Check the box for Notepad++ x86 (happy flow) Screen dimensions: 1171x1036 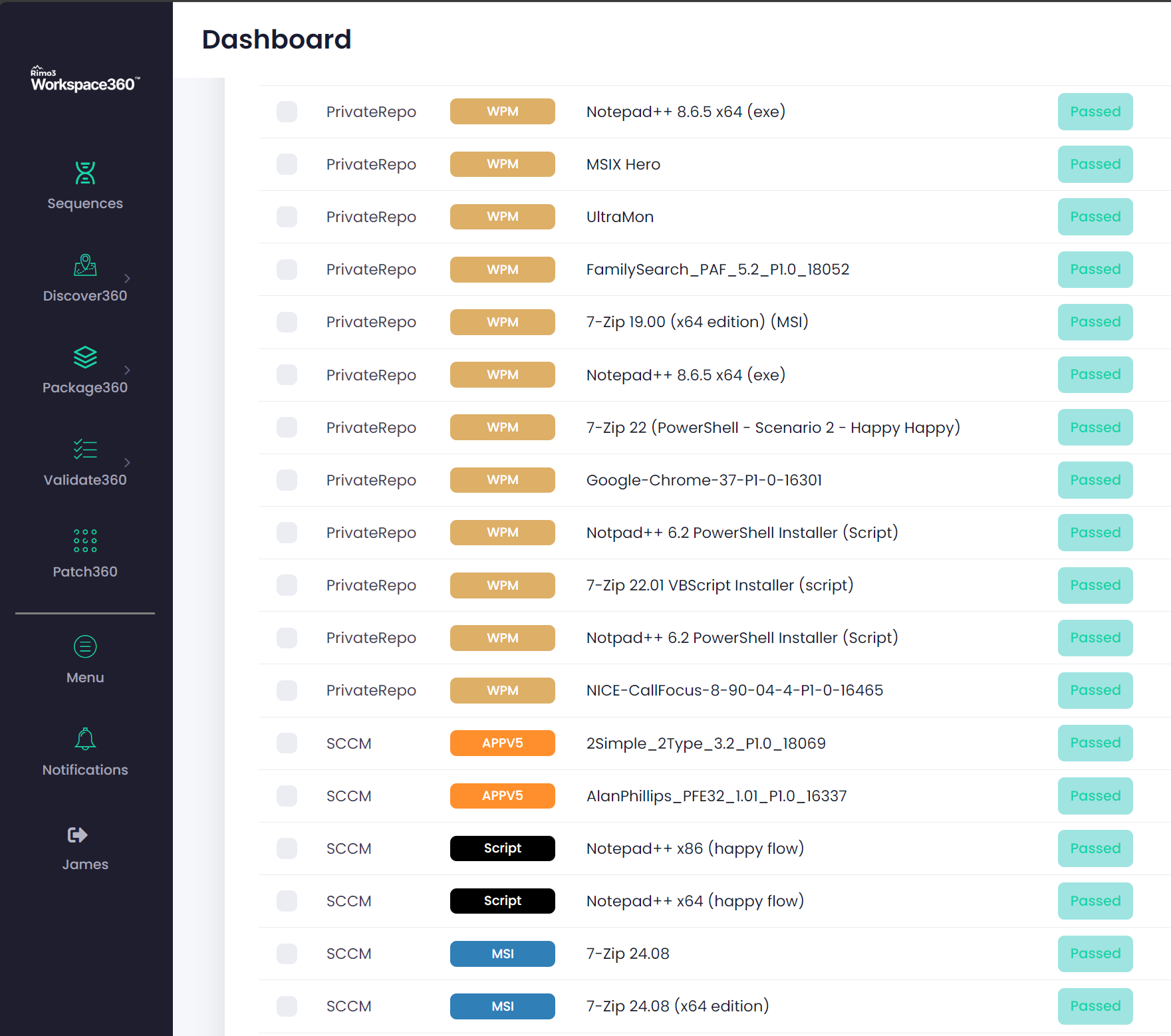287,848
